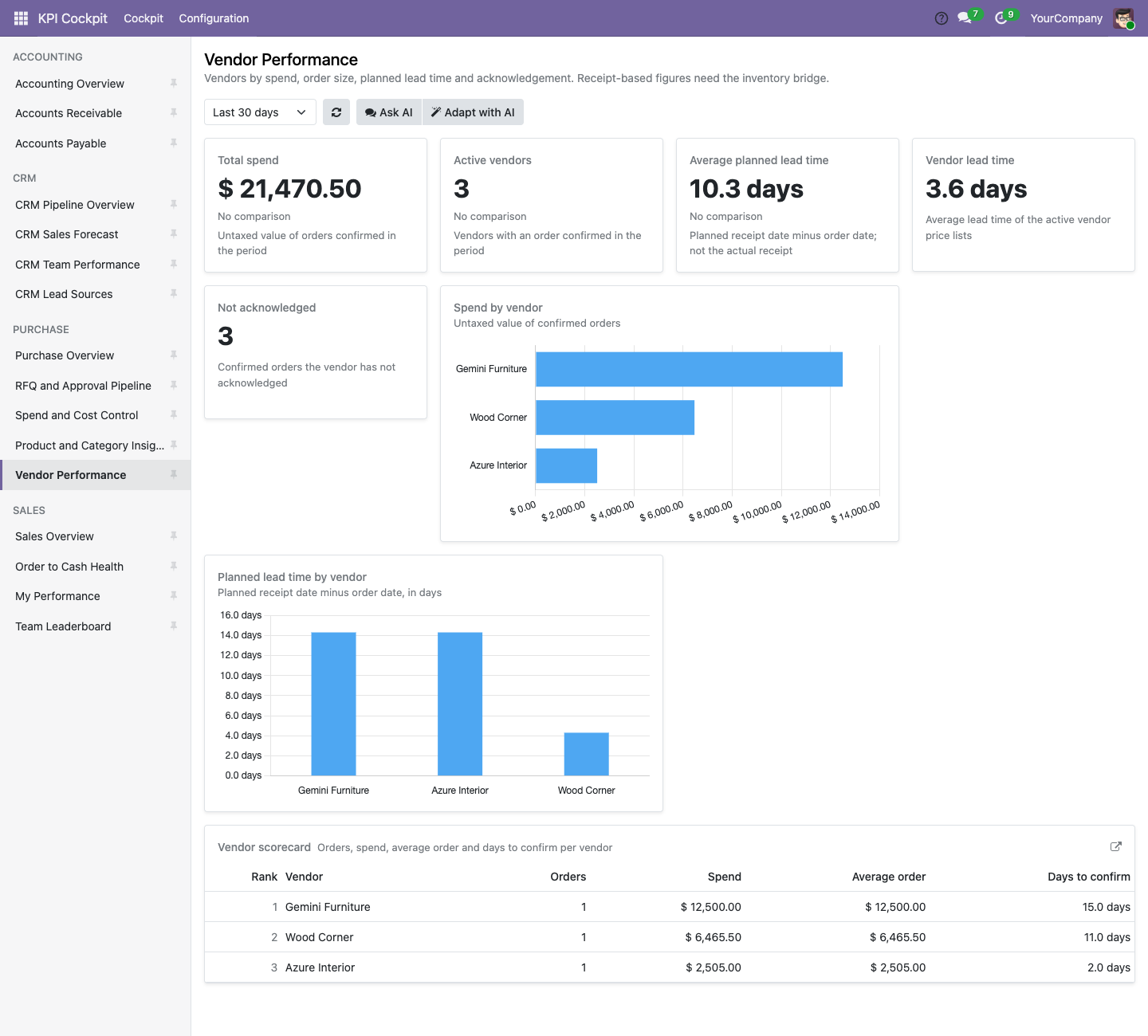Pin the Accounts Receivable dashboard
1148x1036 pixels.
[173, 113]
